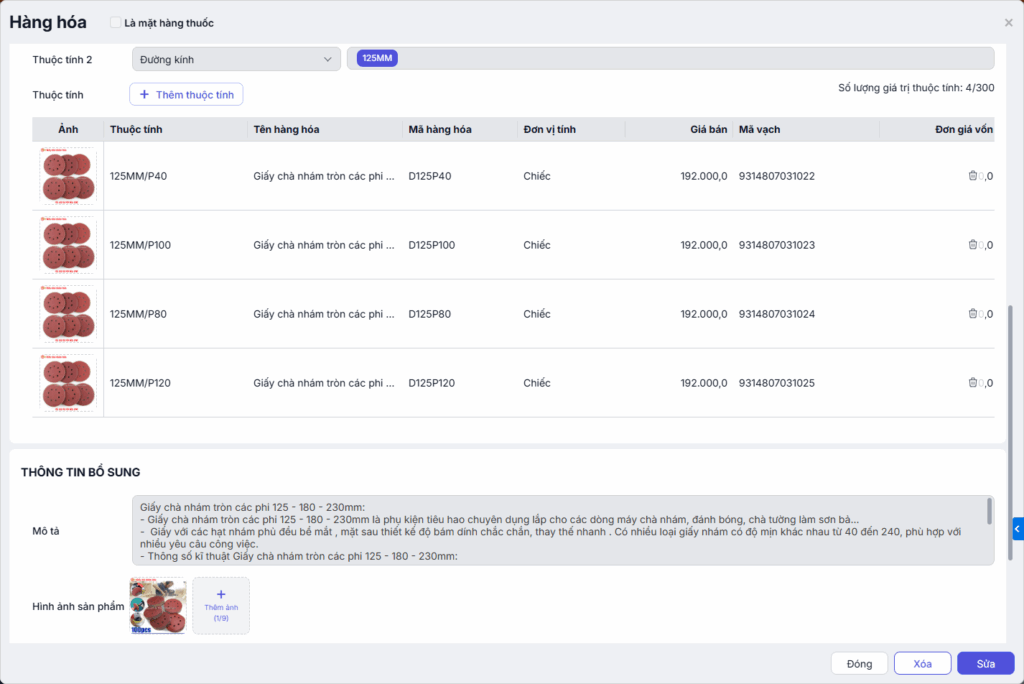The image size is (1024, 684).
Task: Remove the 125MM/P80 variant via trash icon
Action: [973, 314]
